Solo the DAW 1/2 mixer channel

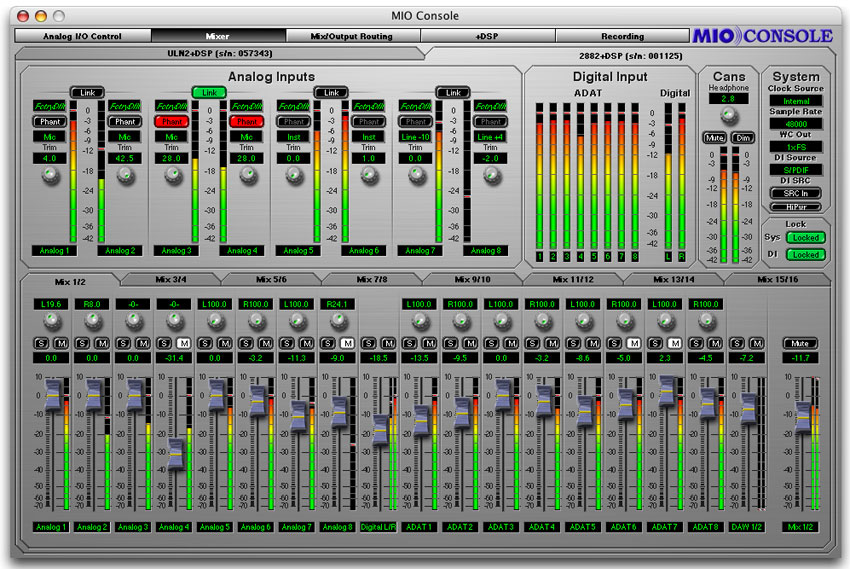(x=737, y=343)
